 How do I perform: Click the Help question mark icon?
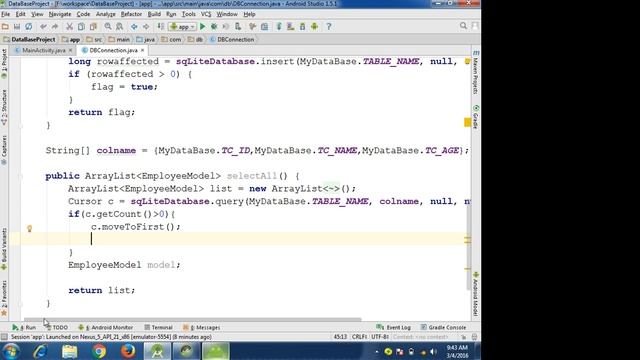329,27
